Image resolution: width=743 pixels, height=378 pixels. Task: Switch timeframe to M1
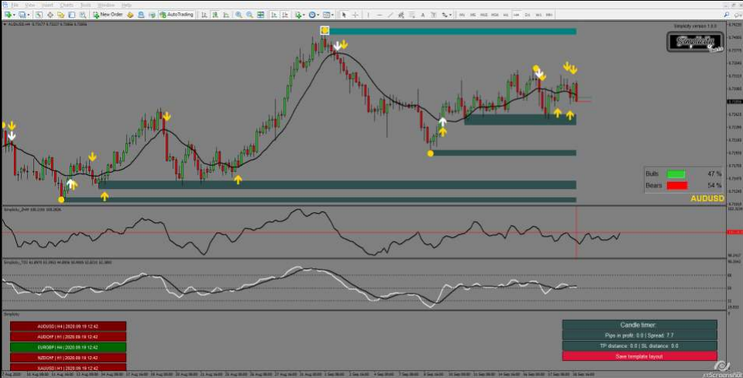(x=462, y=15)
